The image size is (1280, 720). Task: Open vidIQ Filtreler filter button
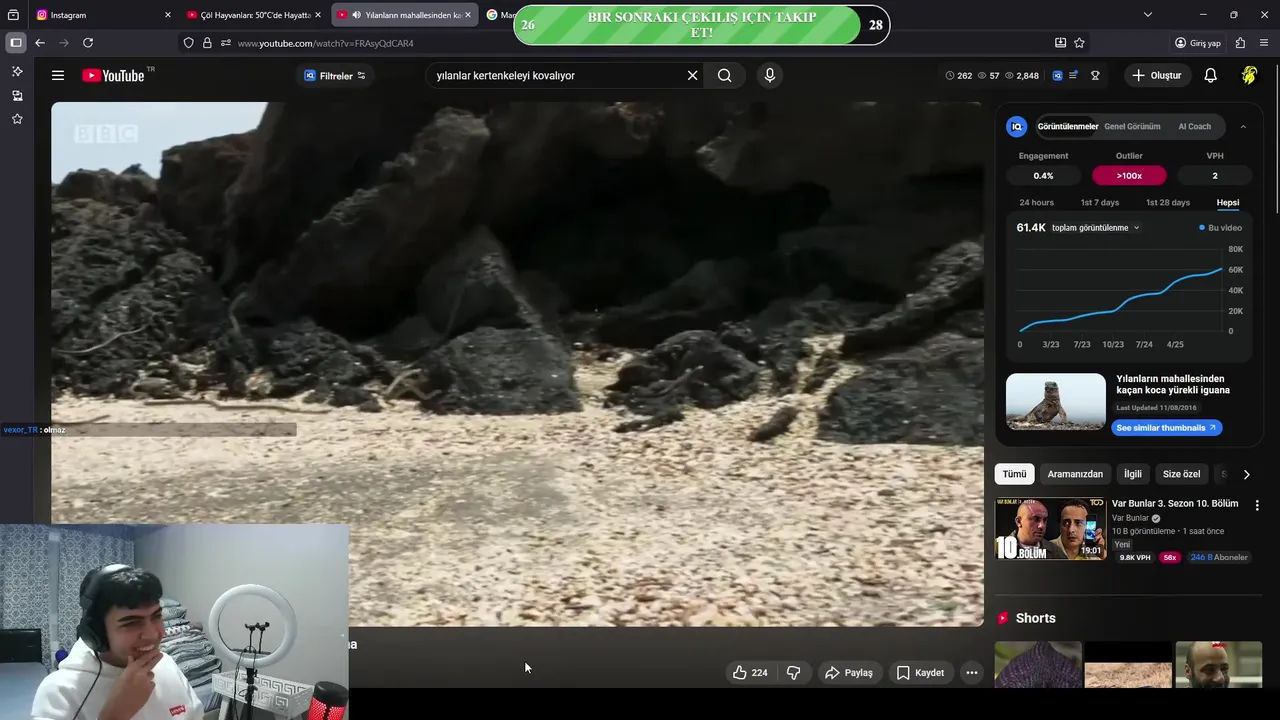click(335, 76)
